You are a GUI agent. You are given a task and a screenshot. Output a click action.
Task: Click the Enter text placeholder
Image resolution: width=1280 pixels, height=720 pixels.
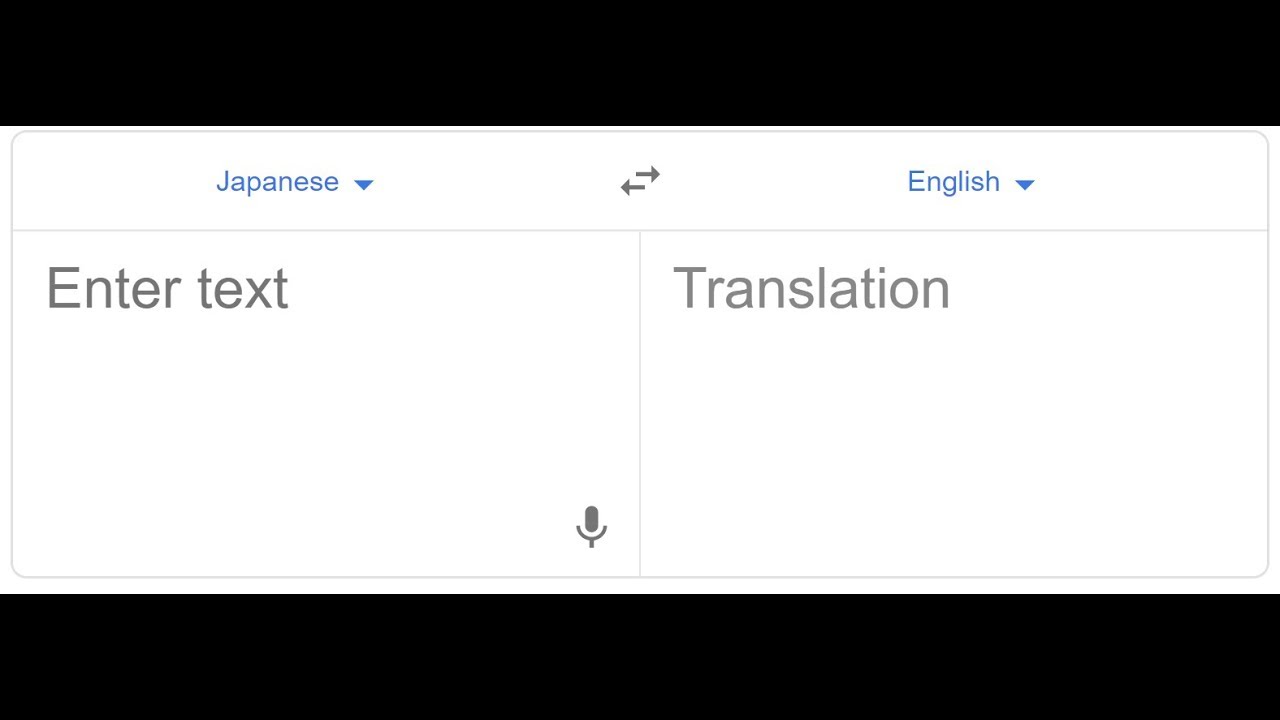click(167, 289)
